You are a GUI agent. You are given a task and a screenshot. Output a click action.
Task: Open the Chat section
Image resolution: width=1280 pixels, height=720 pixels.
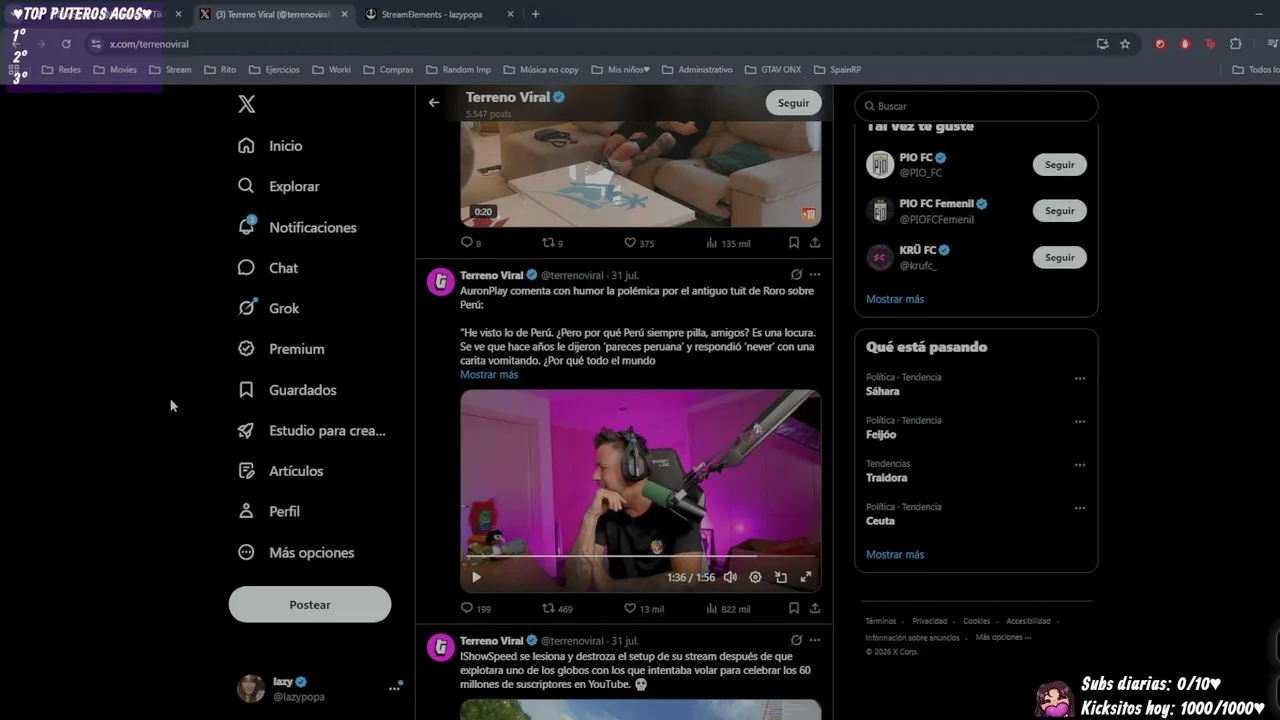[268, 268]
